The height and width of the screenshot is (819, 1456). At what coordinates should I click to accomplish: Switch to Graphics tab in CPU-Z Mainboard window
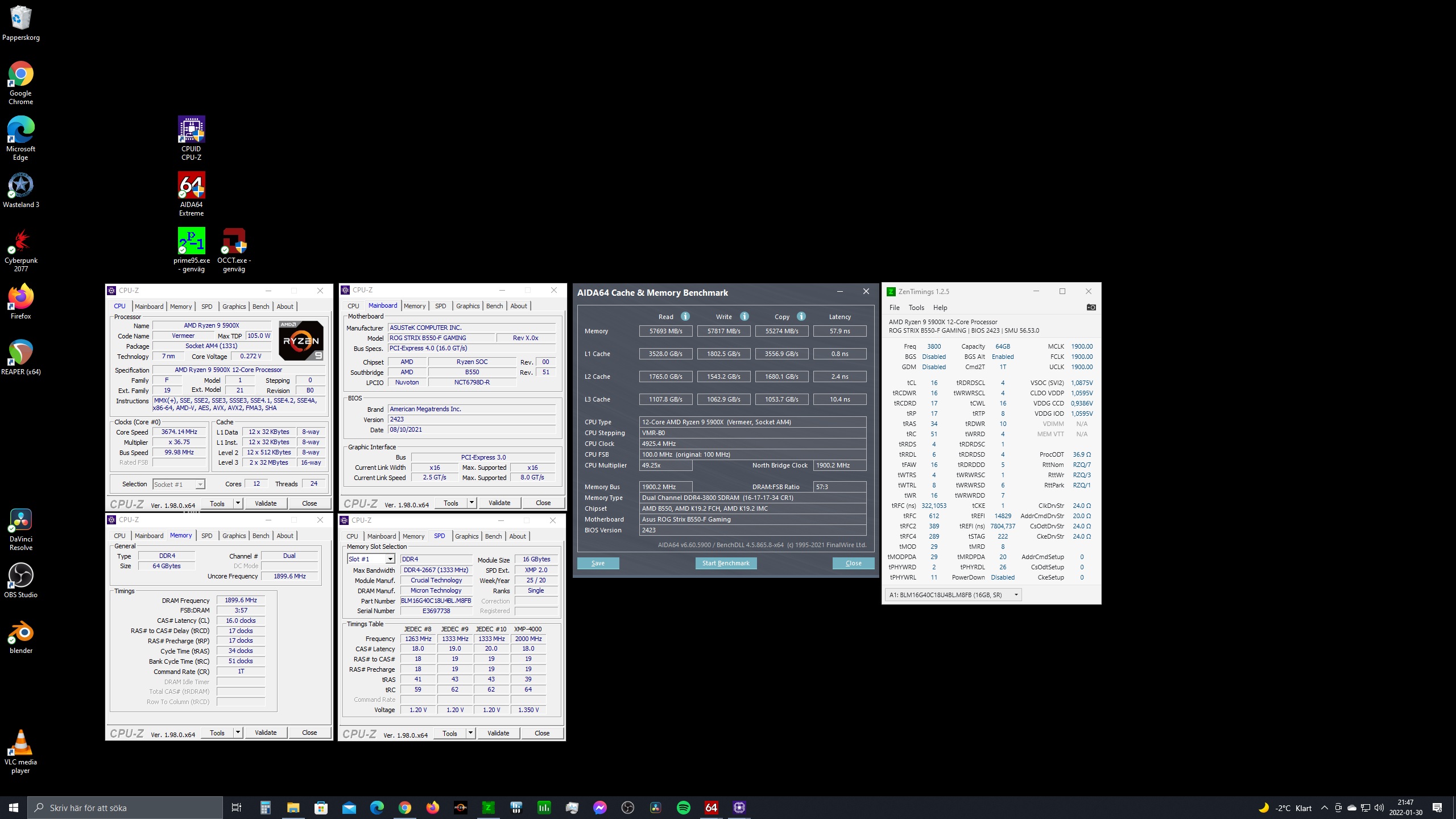(x=468, y=306)
